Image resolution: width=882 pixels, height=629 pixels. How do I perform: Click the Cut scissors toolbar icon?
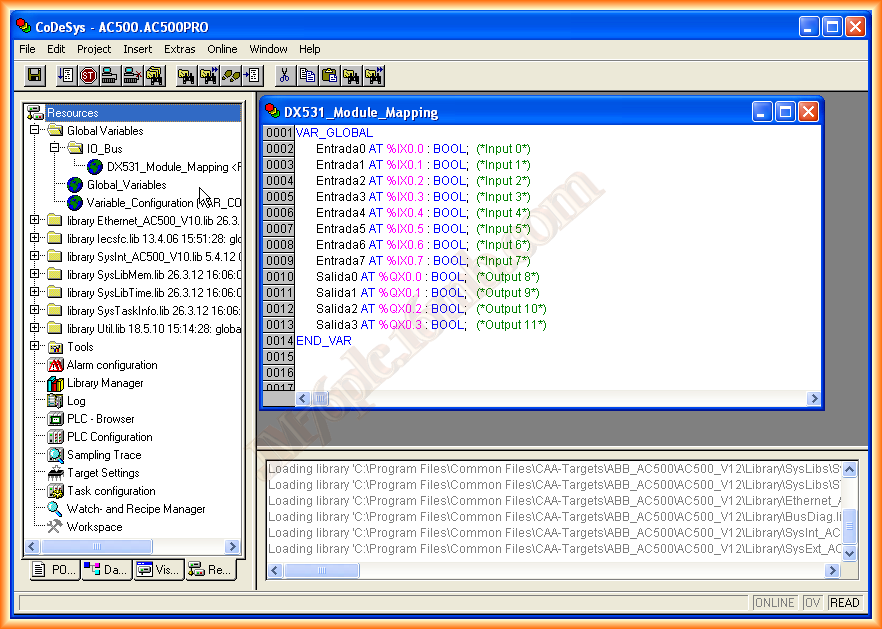[x=285, y=75]
